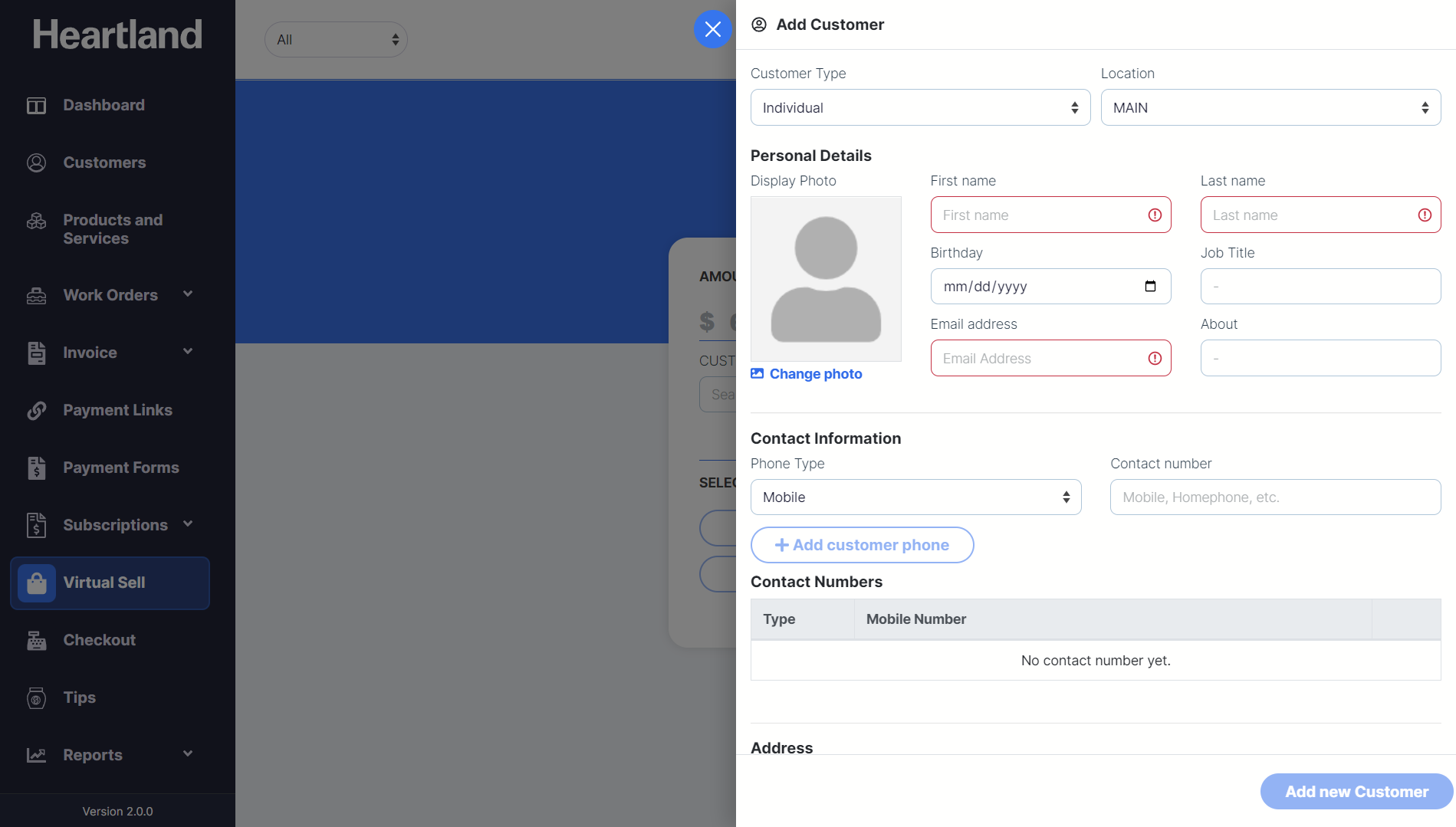
Task: Click the Payment Forms document icon
Action: tap(36, 468)
